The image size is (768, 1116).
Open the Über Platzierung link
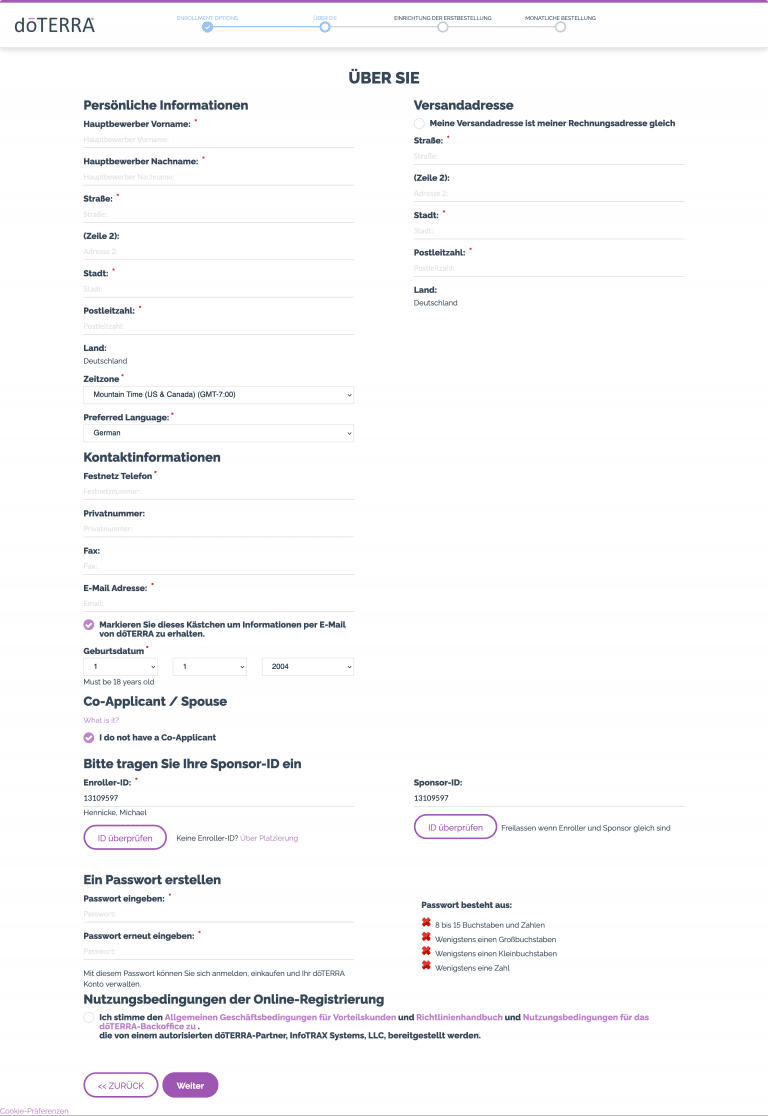pyautogui.click(x=269, y=838)
